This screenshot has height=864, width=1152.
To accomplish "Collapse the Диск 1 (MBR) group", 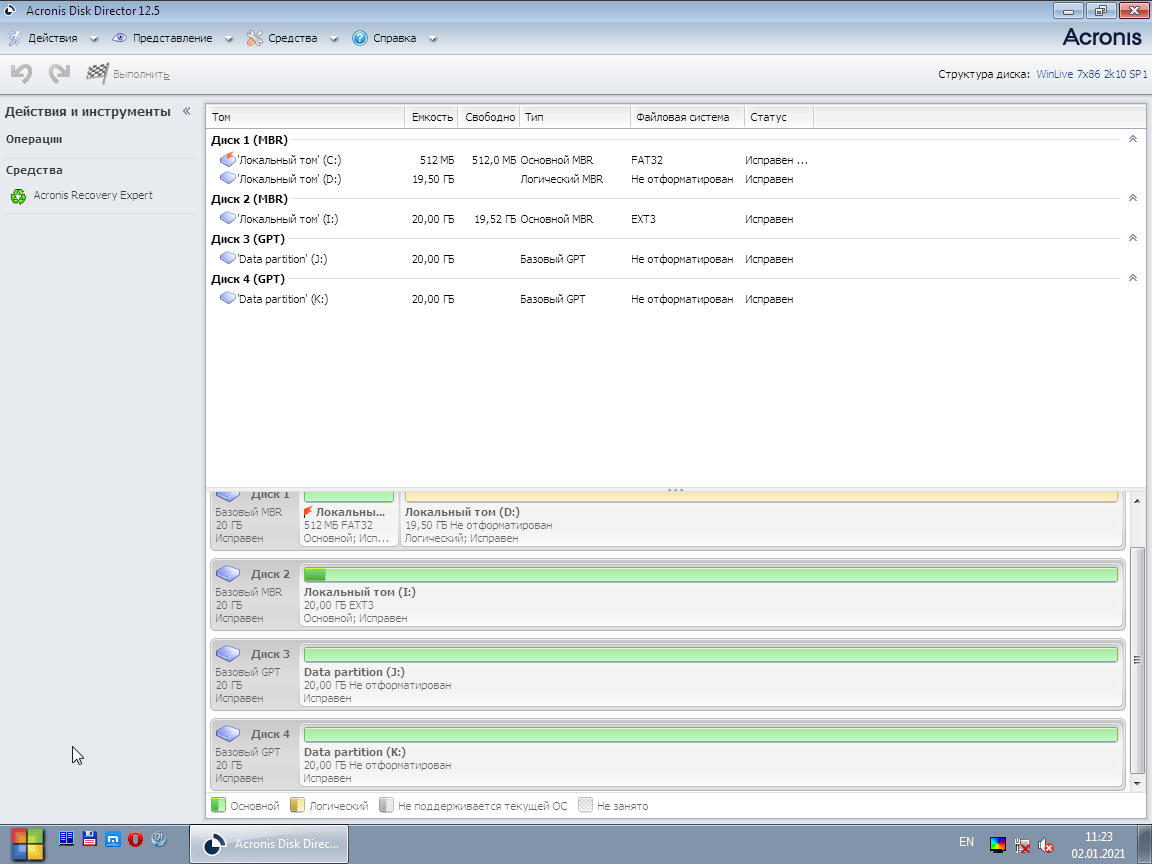I will [1132, 139].
